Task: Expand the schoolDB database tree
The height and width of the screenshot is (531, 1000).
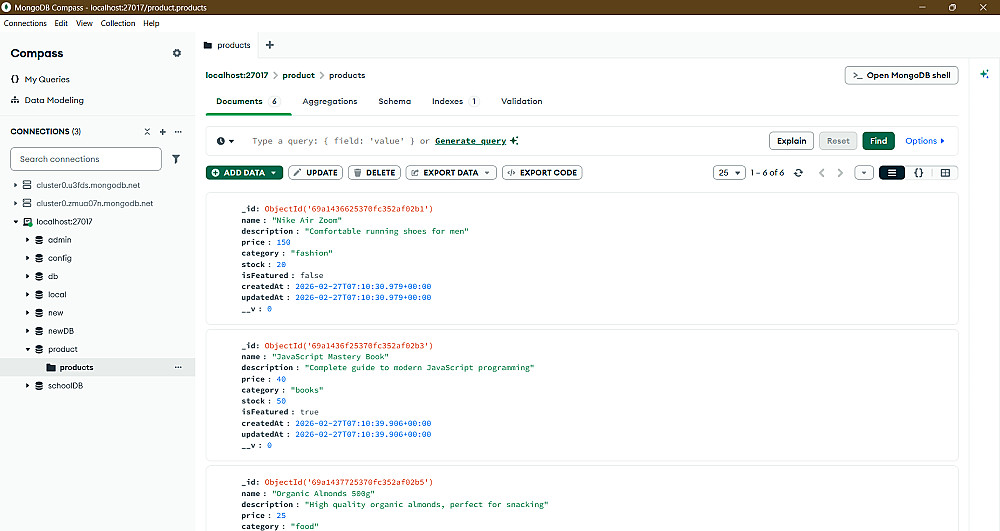Action: [x=28, y=386]
